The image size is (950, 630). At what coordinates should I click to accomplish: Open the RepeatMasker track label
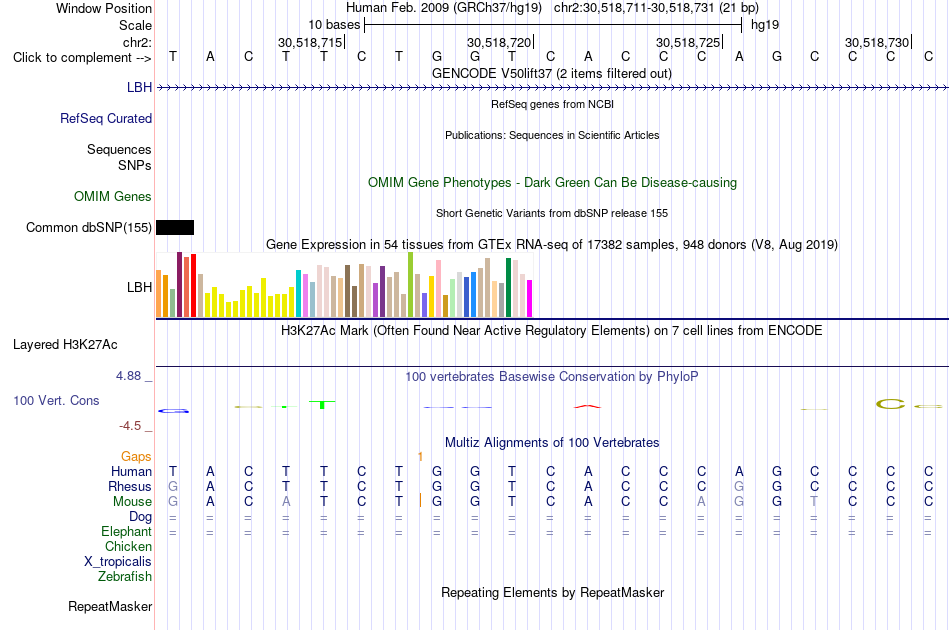tap(110, 606)
